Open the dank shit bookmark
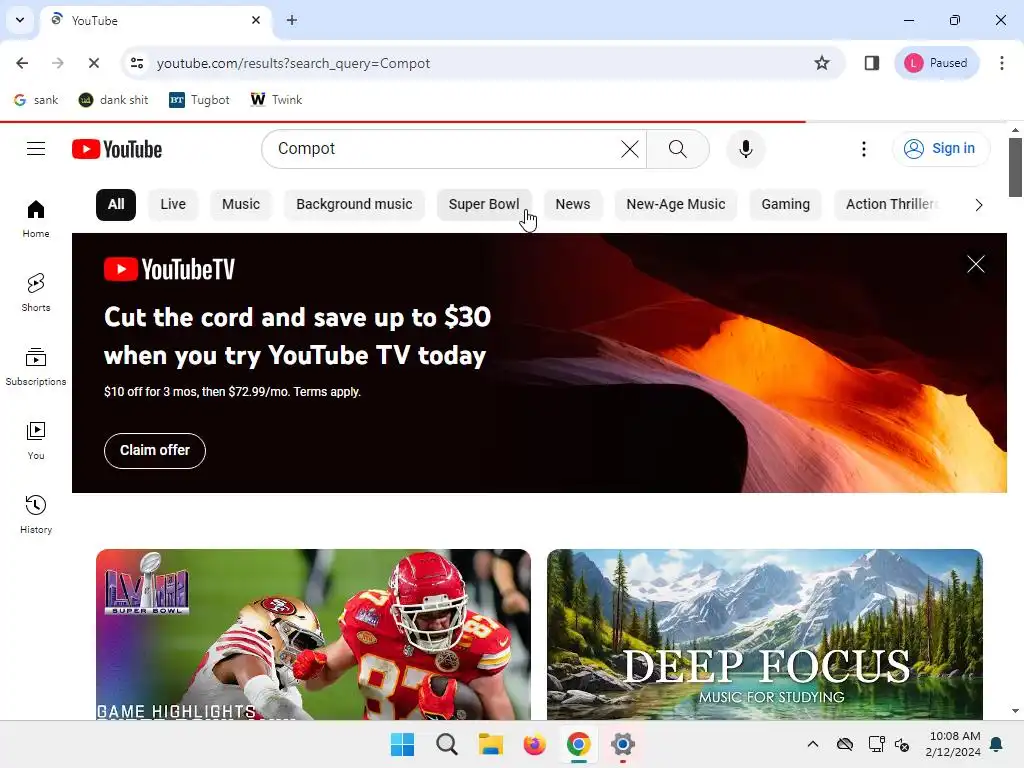The height and width of the screenshot is (768, 1024). pos(114,100)
